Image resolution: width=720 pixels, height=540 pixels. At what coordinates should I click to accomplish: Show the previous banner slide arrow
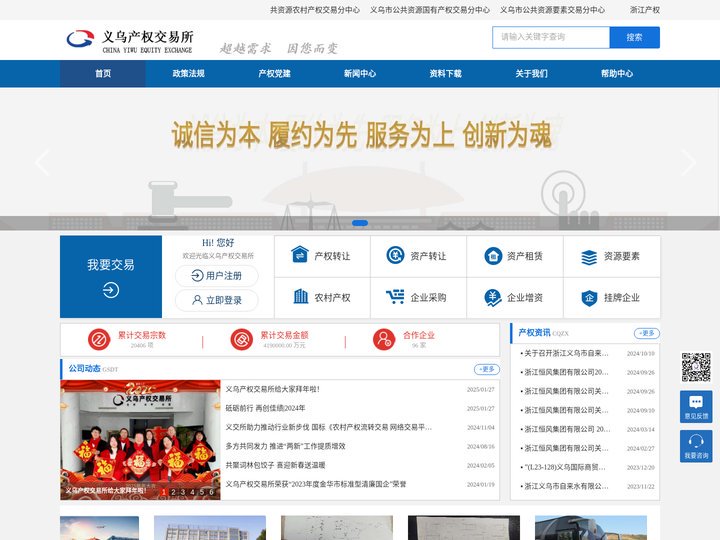coord(42,162)
